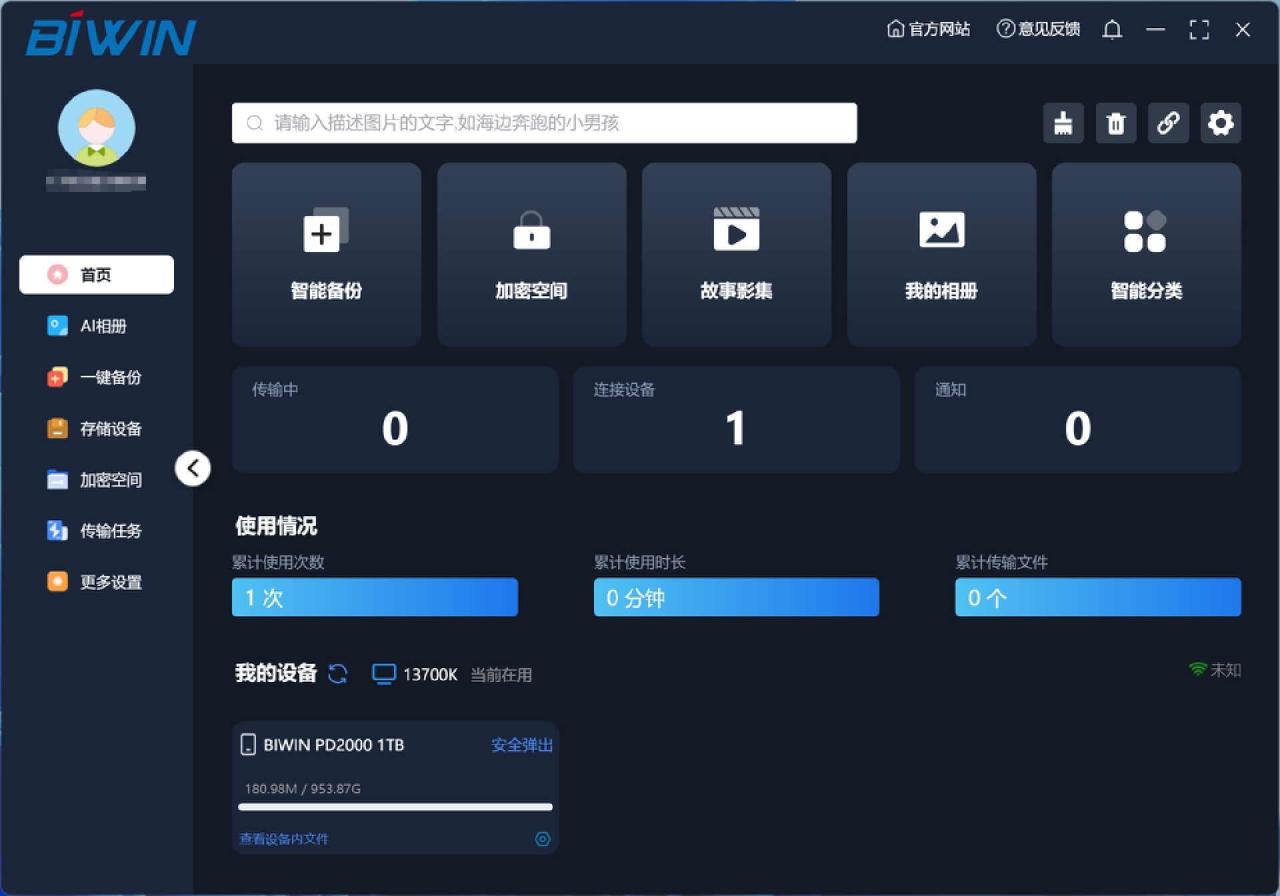Open the 智能备份 (Smart Backup) feature card
Viewport: 1280px width, 896px height.
tap(326, 254)
